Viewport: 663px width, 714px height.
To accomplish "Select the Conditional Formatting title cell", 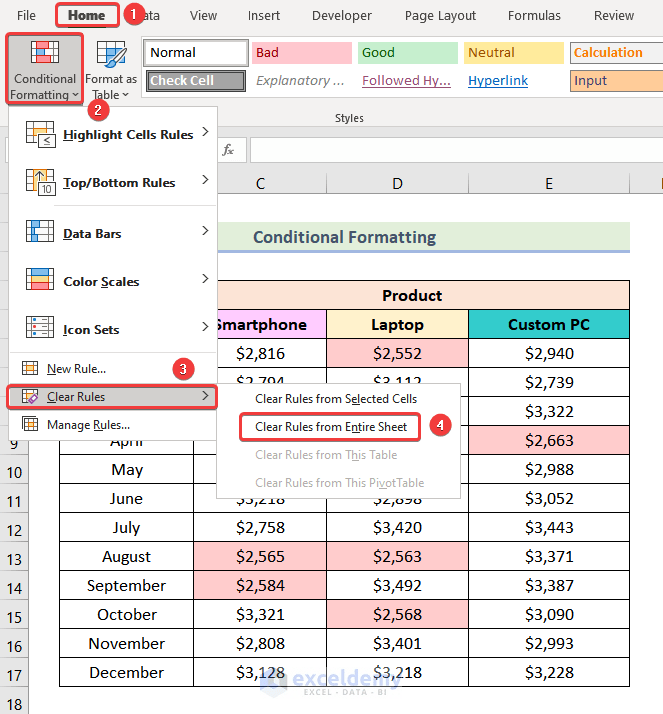I will [423, 237].
